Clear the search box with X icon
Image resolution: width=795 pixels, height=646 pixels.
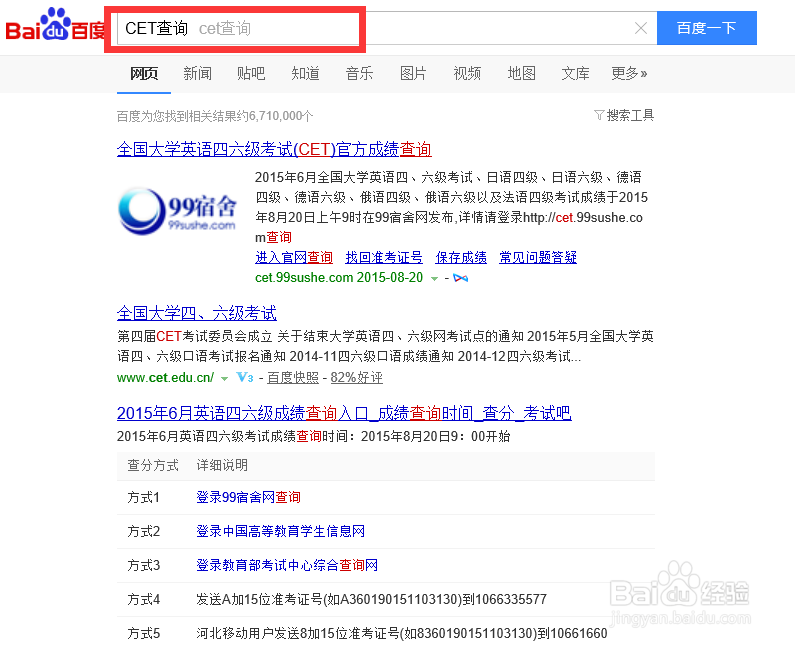click(x=641, y=28)
